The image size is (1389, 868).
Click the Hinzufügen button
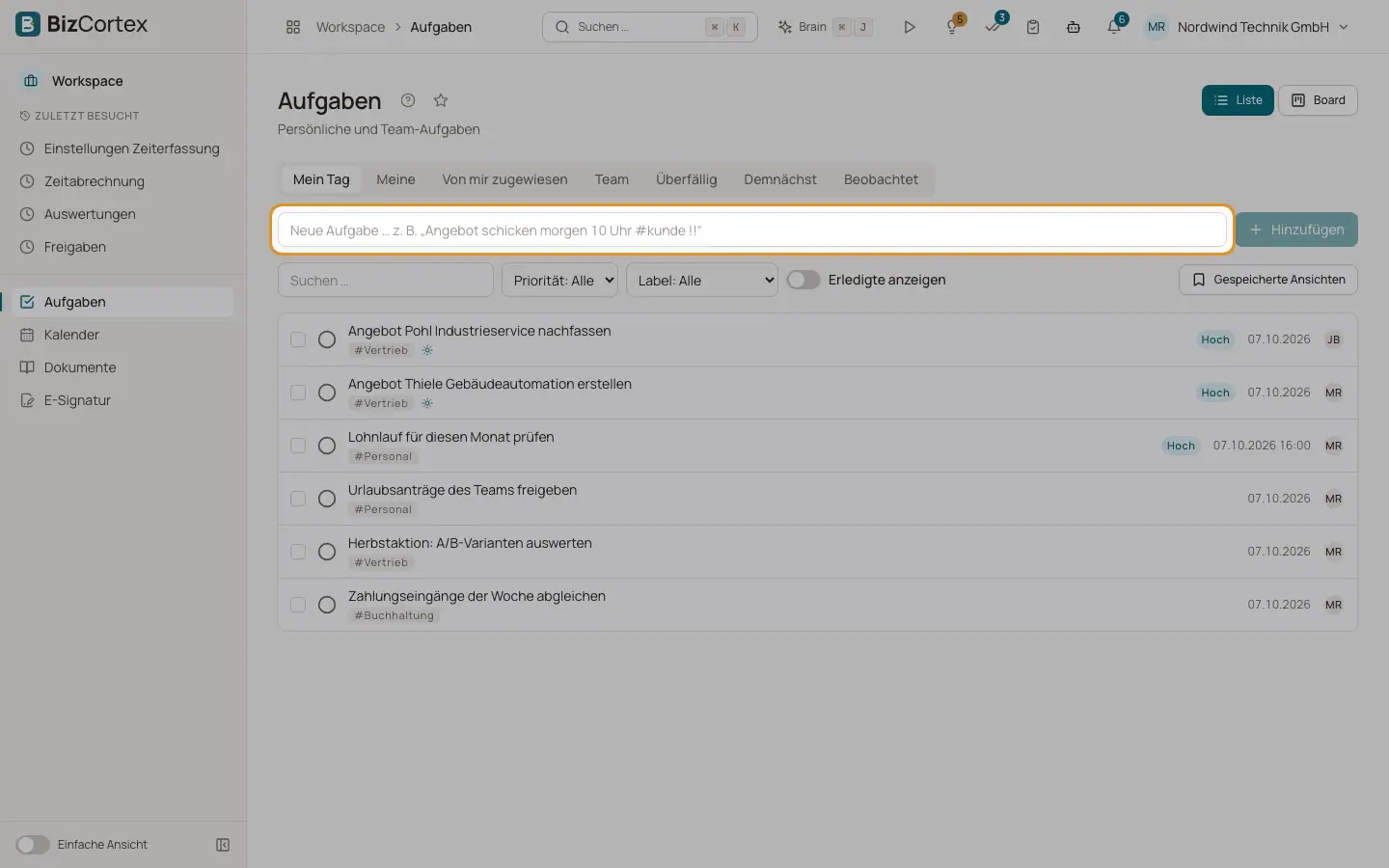coord(1296,230)
